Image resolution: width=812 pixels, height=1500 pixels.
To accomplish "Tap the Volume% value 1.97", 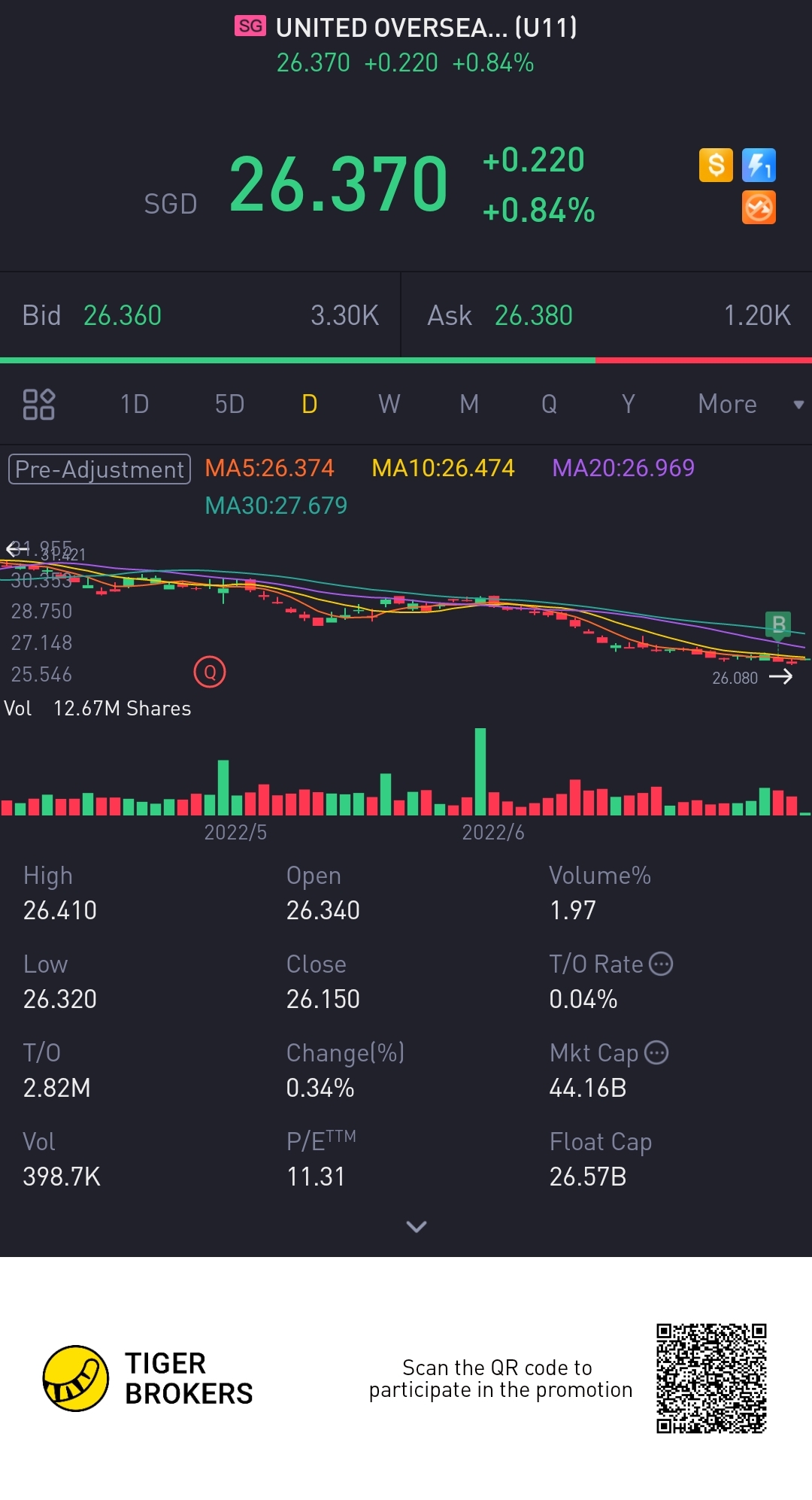I will (x=573, y=910).
